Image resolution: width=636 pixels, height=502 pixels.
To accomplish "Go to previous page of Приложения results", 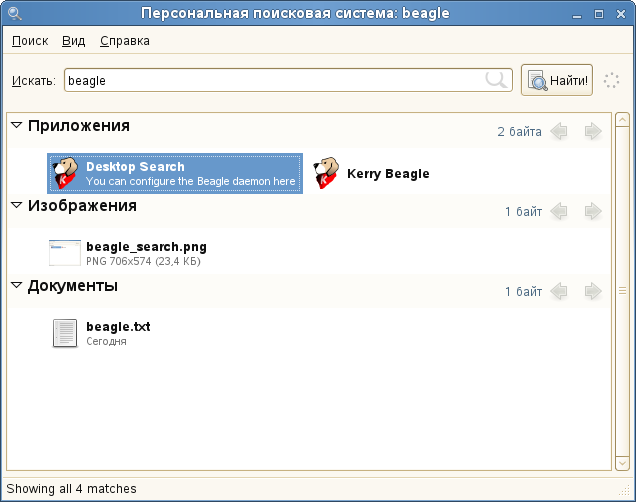I will point(560,131).
